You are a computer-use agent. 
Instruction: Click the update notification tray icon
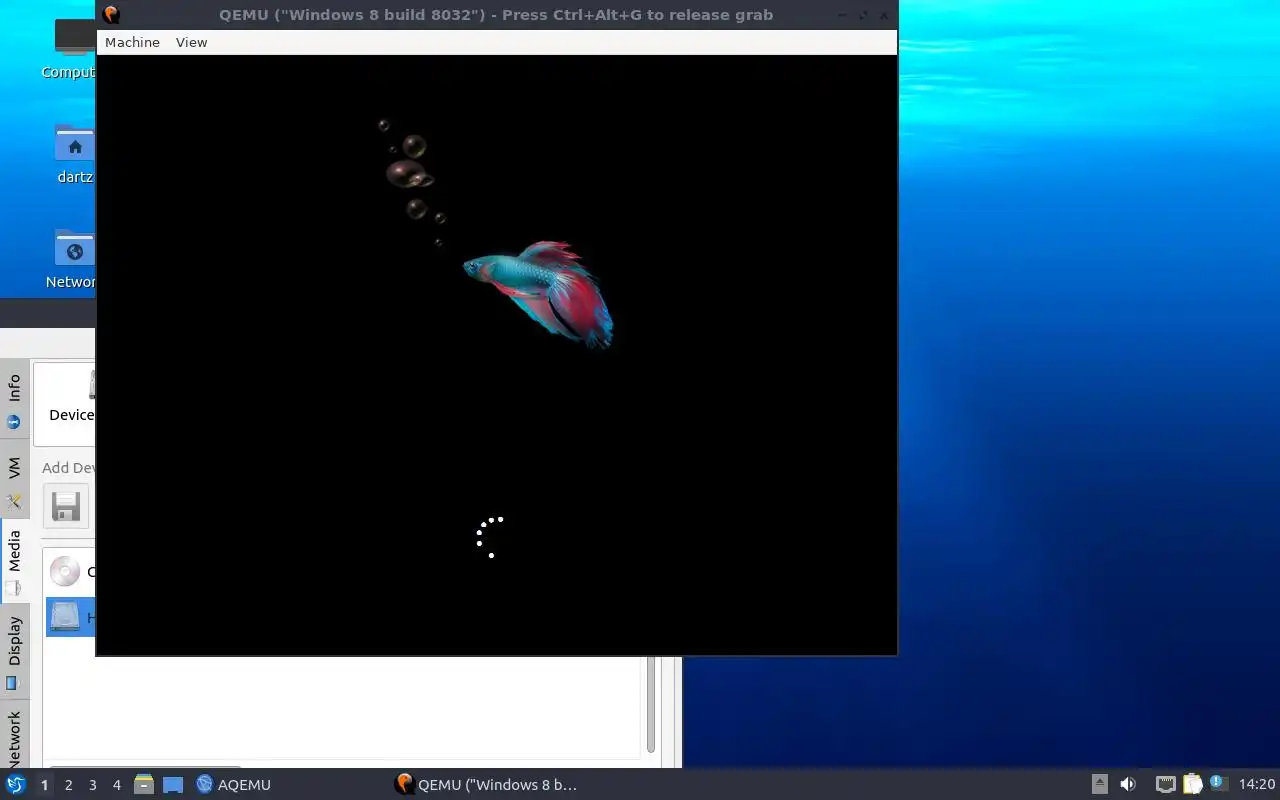(1217, 783)
